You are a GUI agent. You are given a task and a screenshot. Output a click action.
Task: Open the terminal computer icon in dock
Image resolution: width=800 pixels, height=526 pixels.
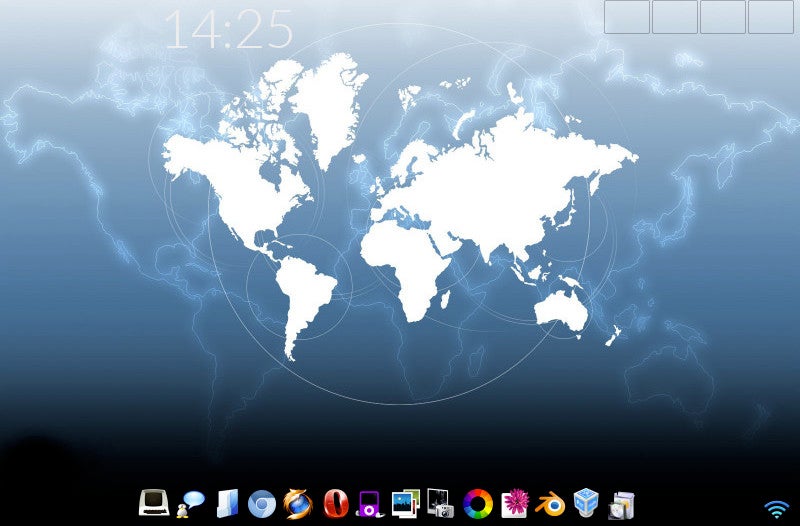coord(154,503)
